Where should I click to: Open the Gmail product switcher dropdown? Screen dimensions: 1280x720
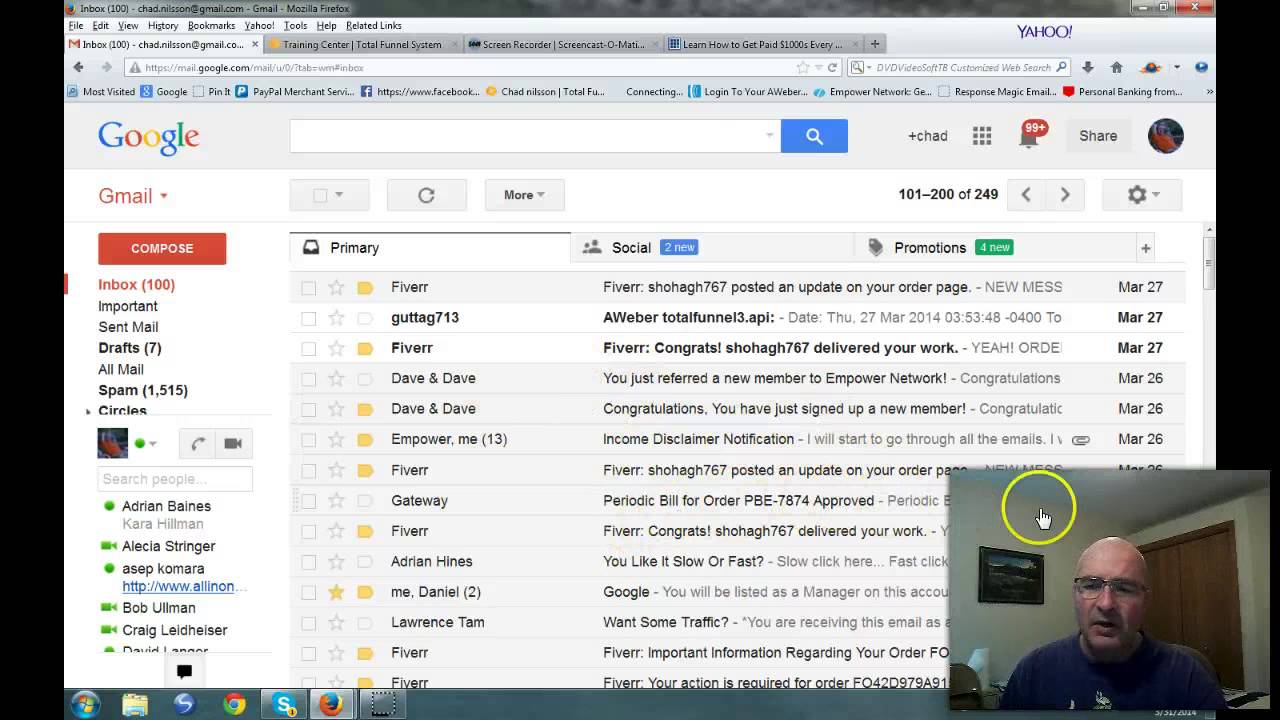[133, 196]
